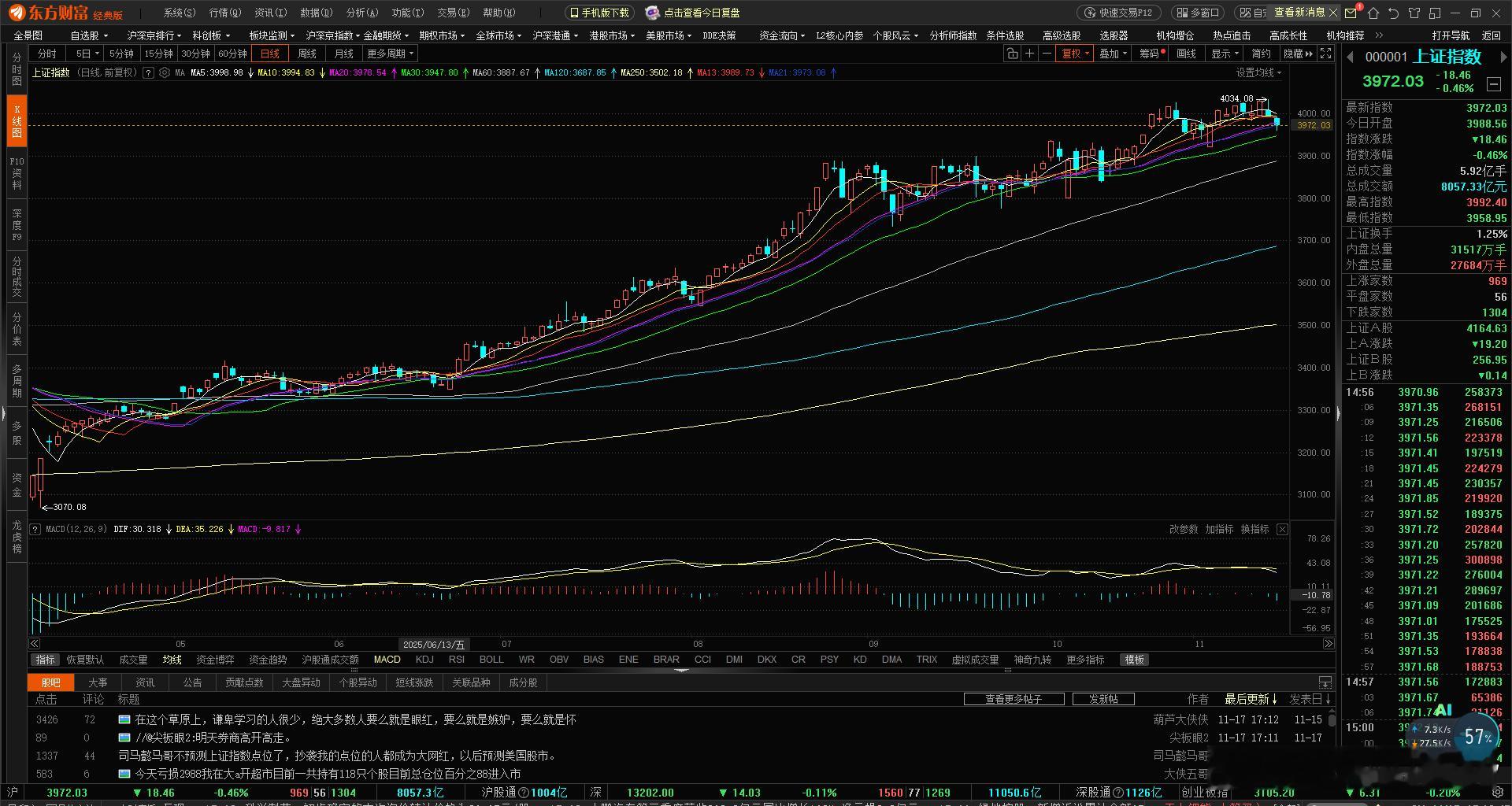Viewport: 1512px width, 806px height.
Task: Zoom out chart with minus icon
Action: [x=1047, y=54]
